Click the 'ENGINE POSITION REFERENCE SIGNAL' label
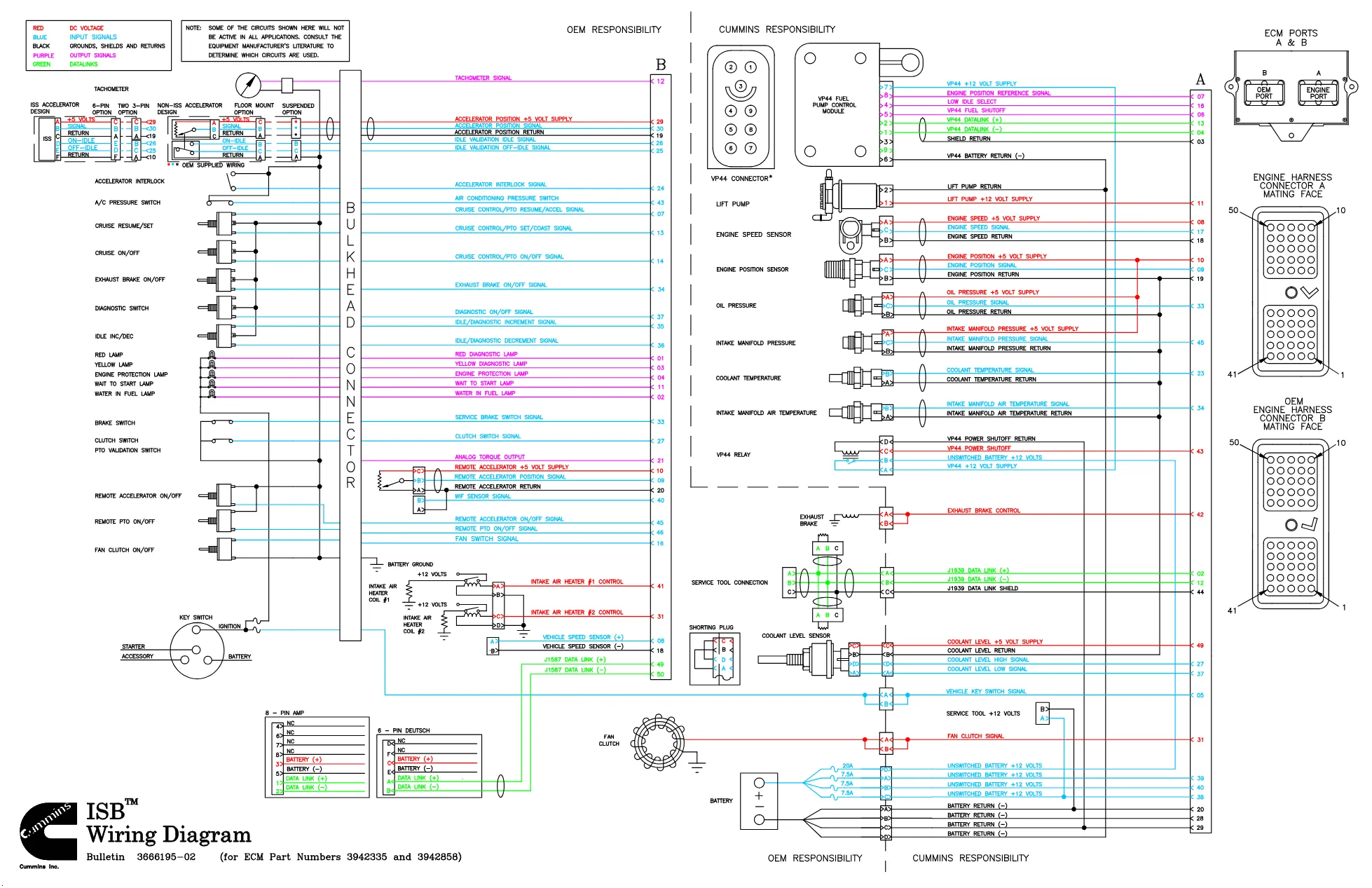Screen dimensions: 1372x888 pos(999,93)
